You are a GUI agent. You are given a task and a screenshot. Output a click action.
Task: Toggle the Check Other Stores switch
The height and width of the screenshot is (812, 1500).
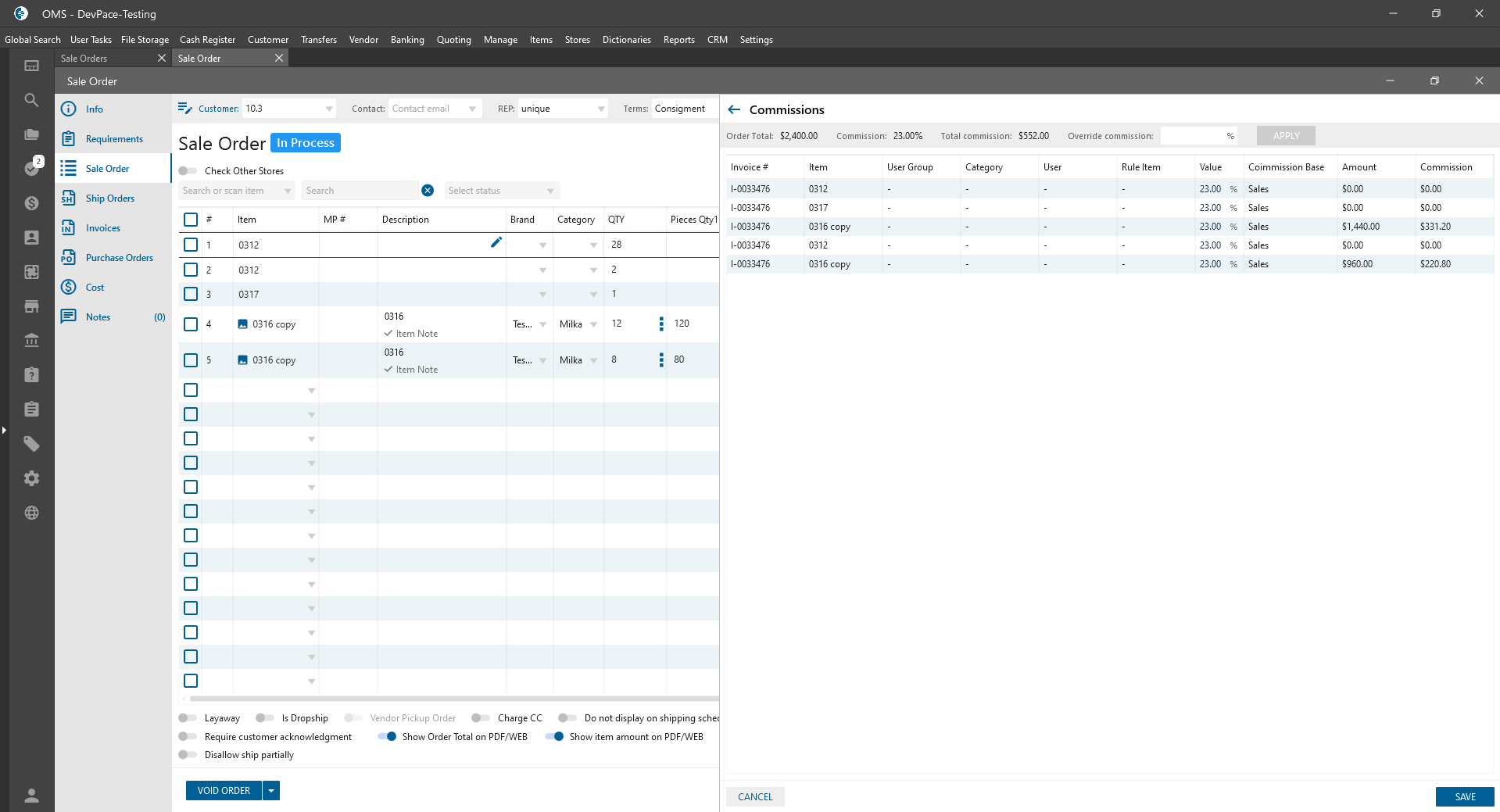[188, 171]
